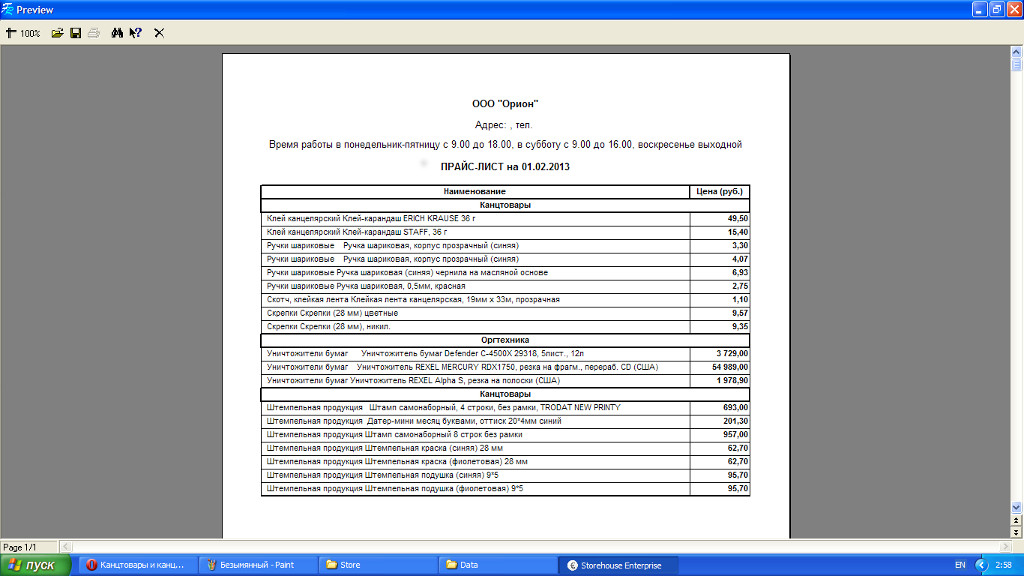Click the zoom tool icon in toolbar
Image resolution: width=1024 pixels, height=576 pixels.
click(11, 33)
